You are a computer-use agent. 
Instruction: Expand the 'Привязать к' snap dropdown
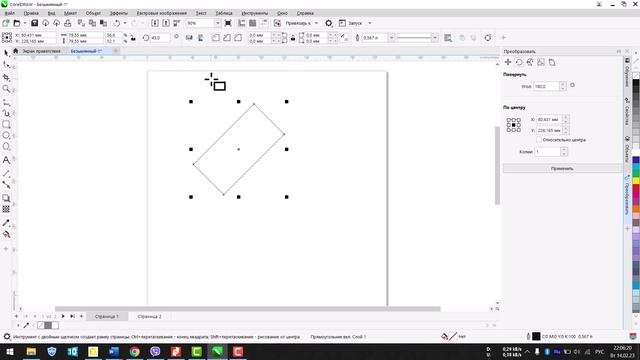pos(316,23)
